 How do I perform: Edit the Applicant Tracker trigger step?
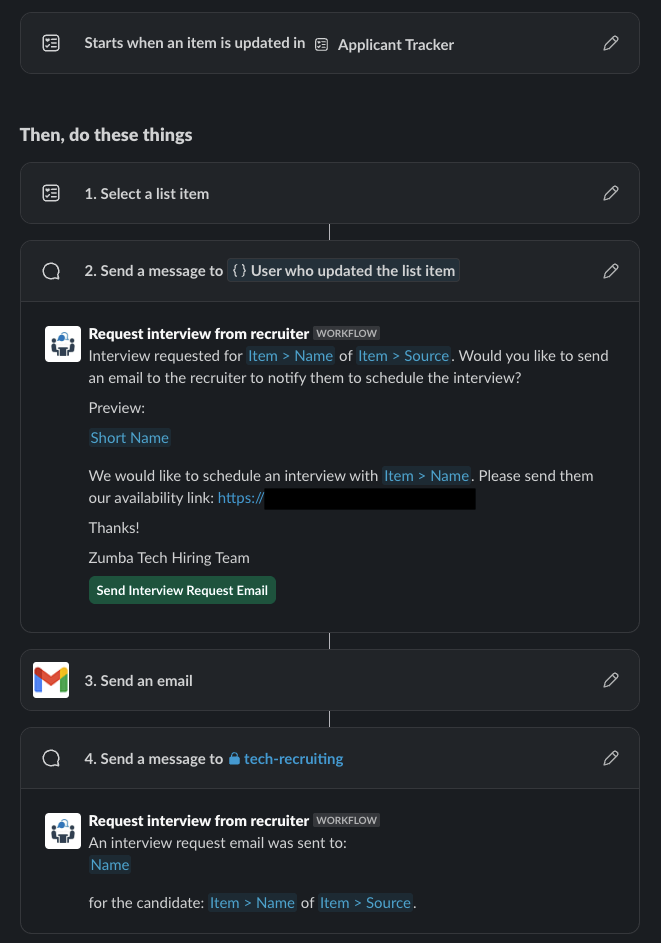tap(610, 43)
